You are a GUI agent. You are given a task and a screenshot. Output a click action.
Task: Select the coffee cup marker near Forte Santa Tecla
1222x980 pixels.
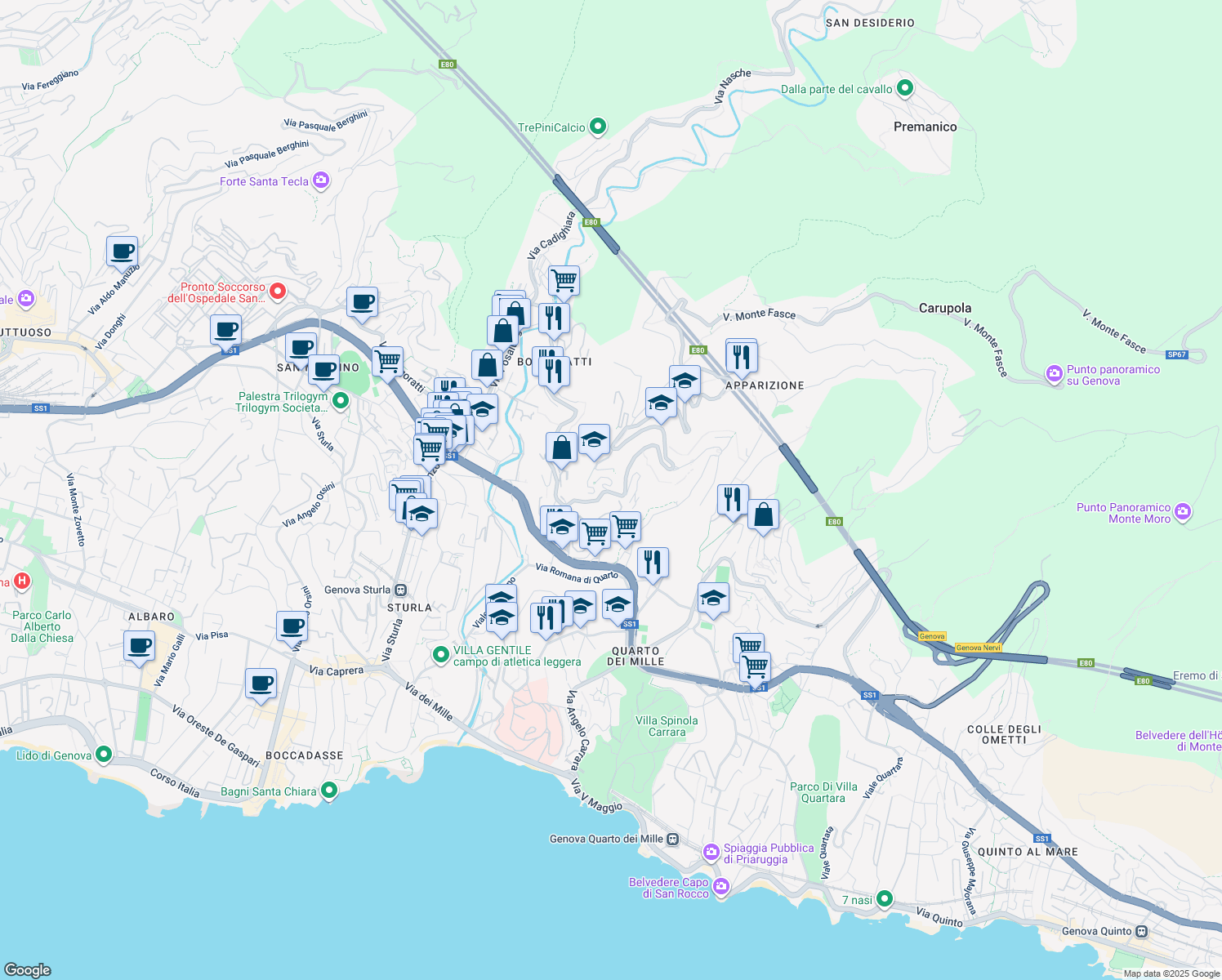pyautogui.click(x=362, y=301)
